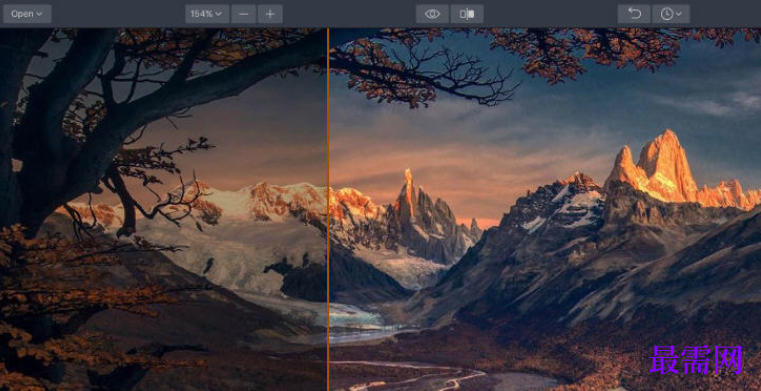761x391 pixels.
Task: Toggle the before/after split compare button
Action: tap(467, 14)
